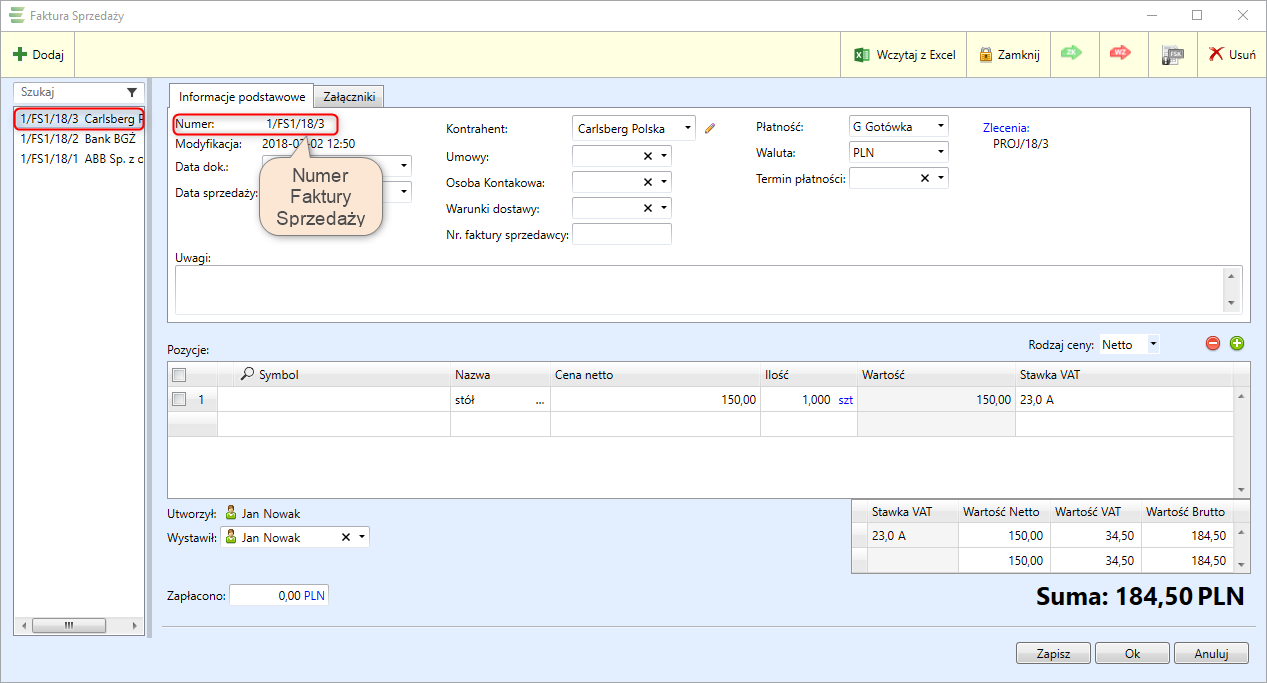Click the green ZK arrow icon
This screenshot has width=1267, height=683.
1072,54
